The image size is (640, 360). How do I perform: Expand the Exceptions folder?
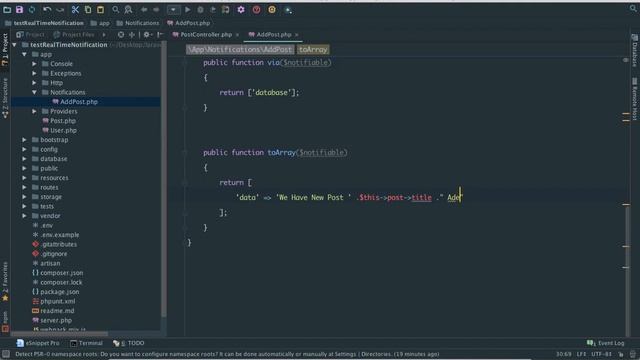click(x=34, y=73)
